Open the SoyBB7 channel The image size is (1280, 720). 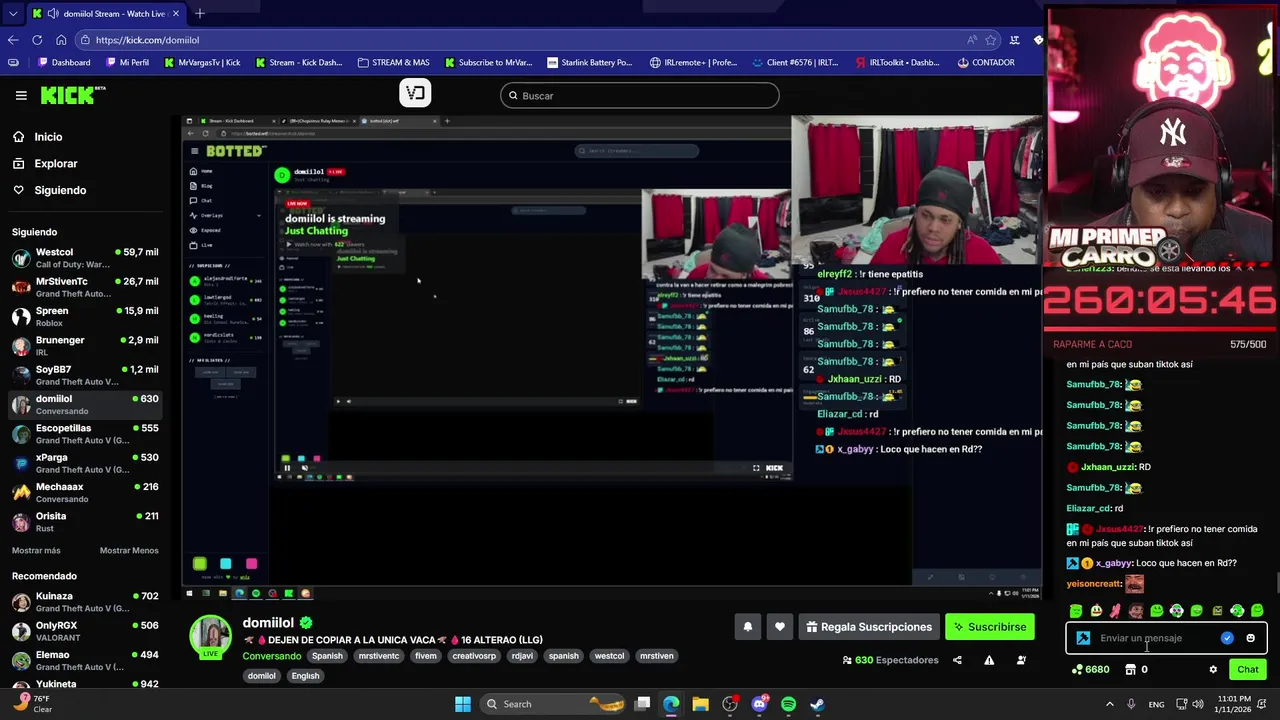point(85,375)
